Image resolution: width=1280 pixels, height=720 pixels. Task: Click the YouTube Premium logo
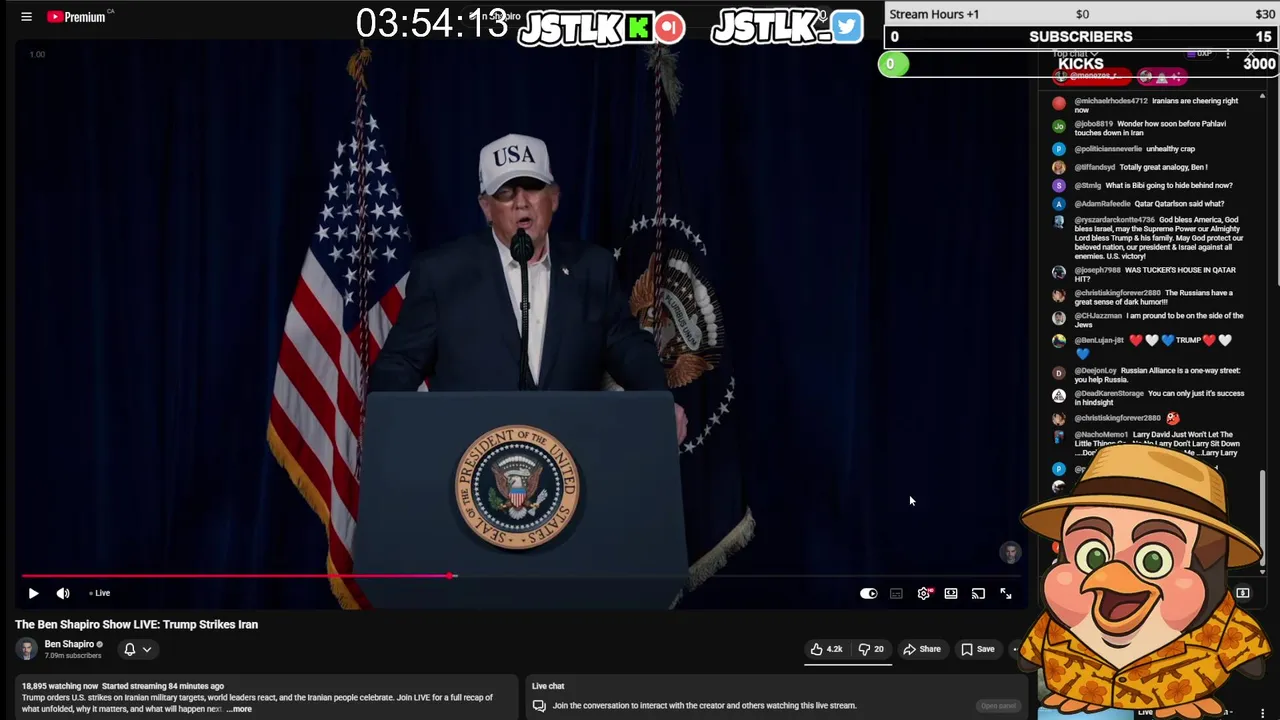coord(76,17)
